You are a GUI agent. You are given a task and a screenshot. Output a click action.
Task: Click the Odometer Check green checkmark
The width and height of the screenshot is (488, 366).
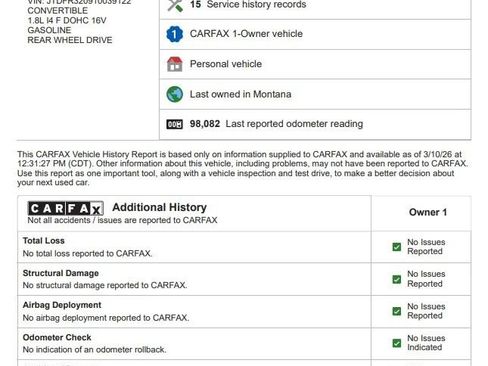(397, 343)
